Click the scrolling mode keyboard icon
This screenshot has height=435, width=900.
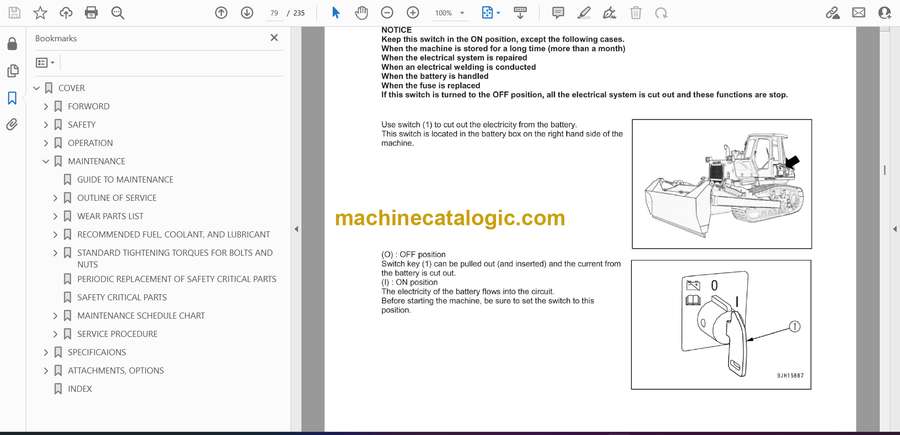(x=520, y=13)
